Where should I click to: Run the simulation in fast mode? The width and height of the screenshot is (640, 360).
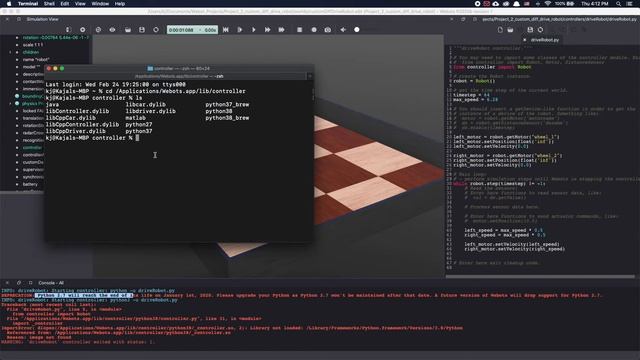267,30
